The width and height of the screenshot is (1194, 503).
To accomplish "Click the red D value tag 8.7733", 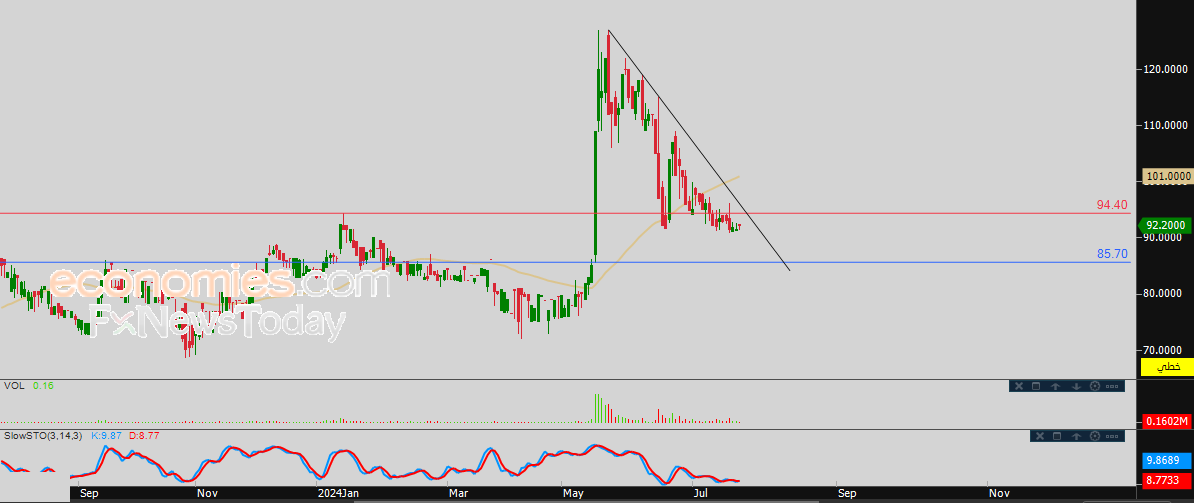I will pos(1166,480).
